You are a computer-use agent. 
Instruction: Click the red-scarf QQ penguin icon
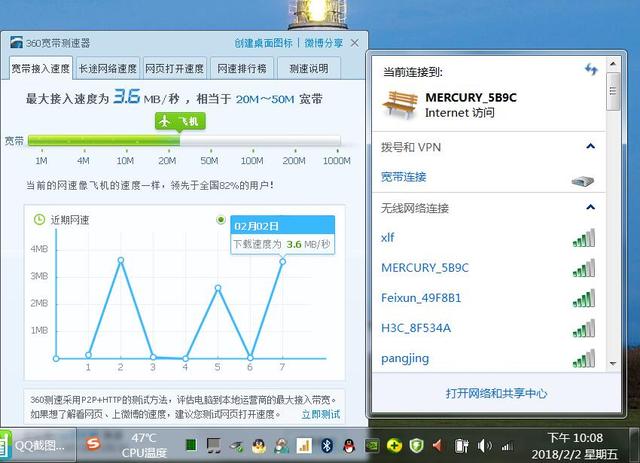(x=349, y=446)
